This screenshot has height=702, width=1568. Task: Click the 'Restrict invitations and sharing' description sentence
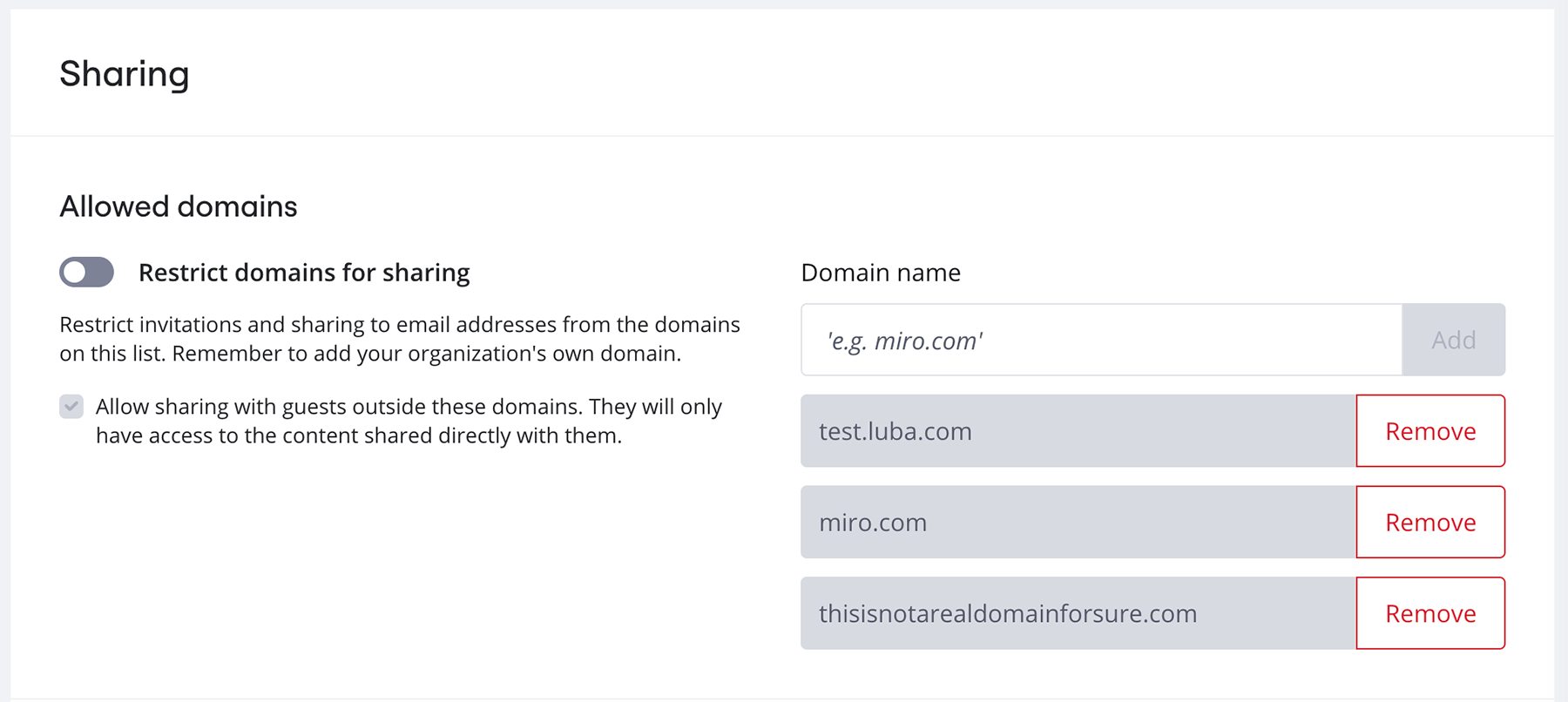coord(399,325)
